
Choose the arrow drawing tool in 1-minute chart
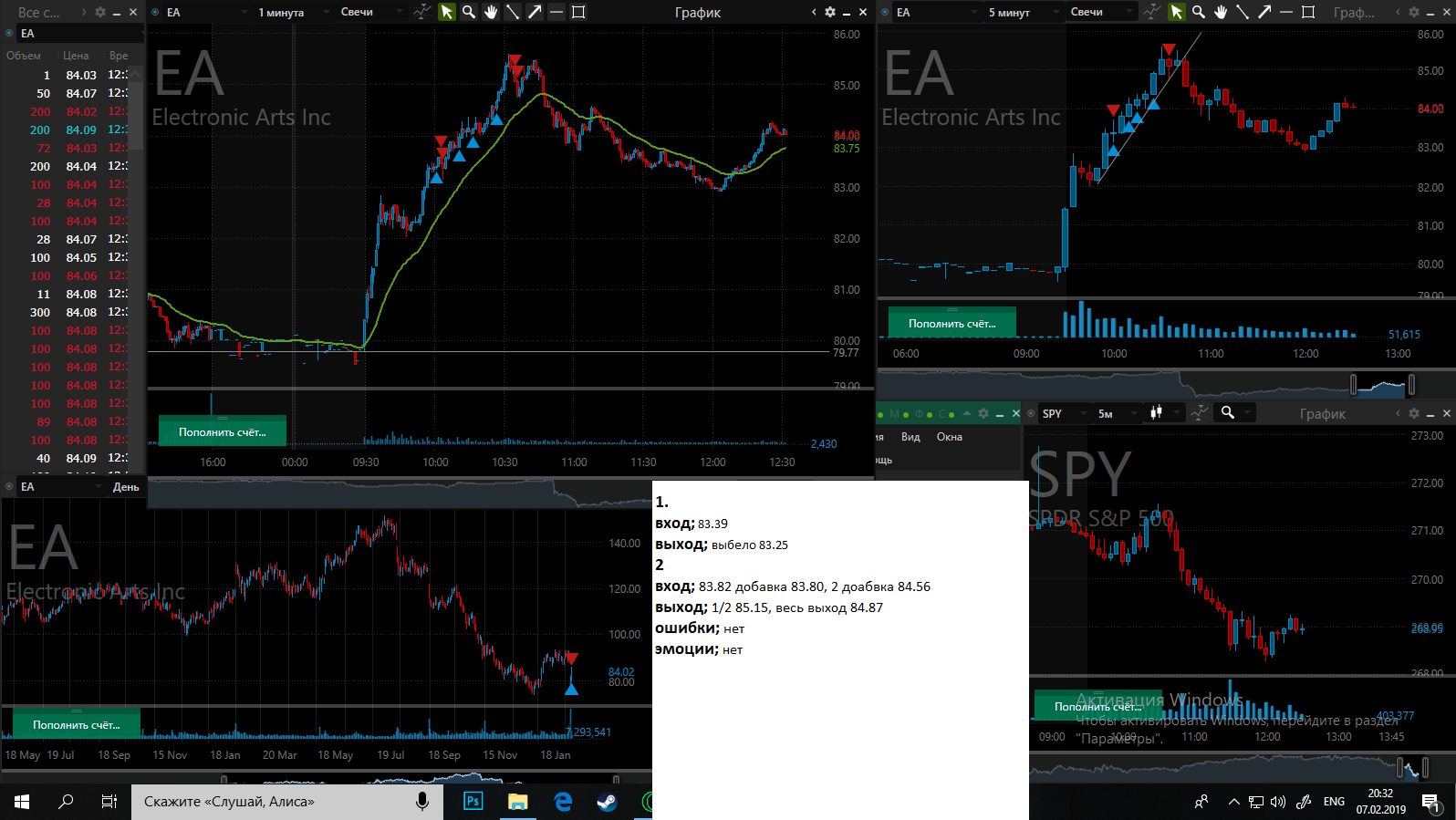535,12
